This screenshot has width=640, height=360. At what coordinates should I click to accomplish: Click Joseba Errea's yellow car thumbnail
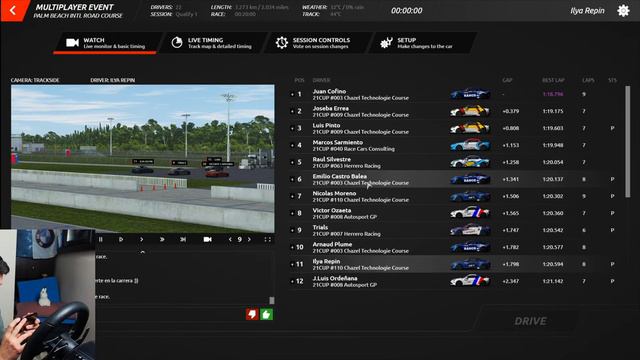470,111
